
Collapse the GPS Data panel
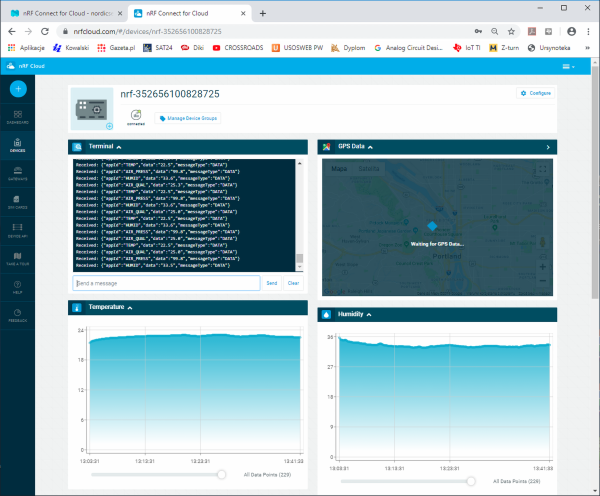point(371,146)
